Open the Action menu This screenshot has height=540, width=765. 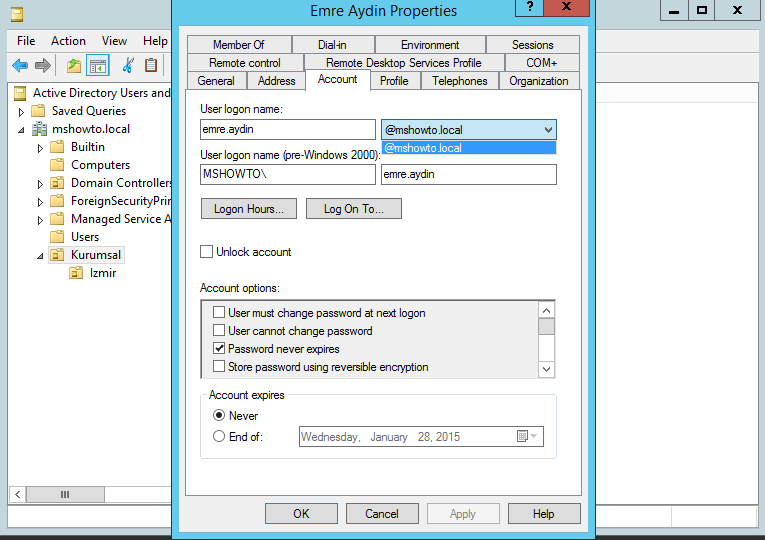click(68, 41)
